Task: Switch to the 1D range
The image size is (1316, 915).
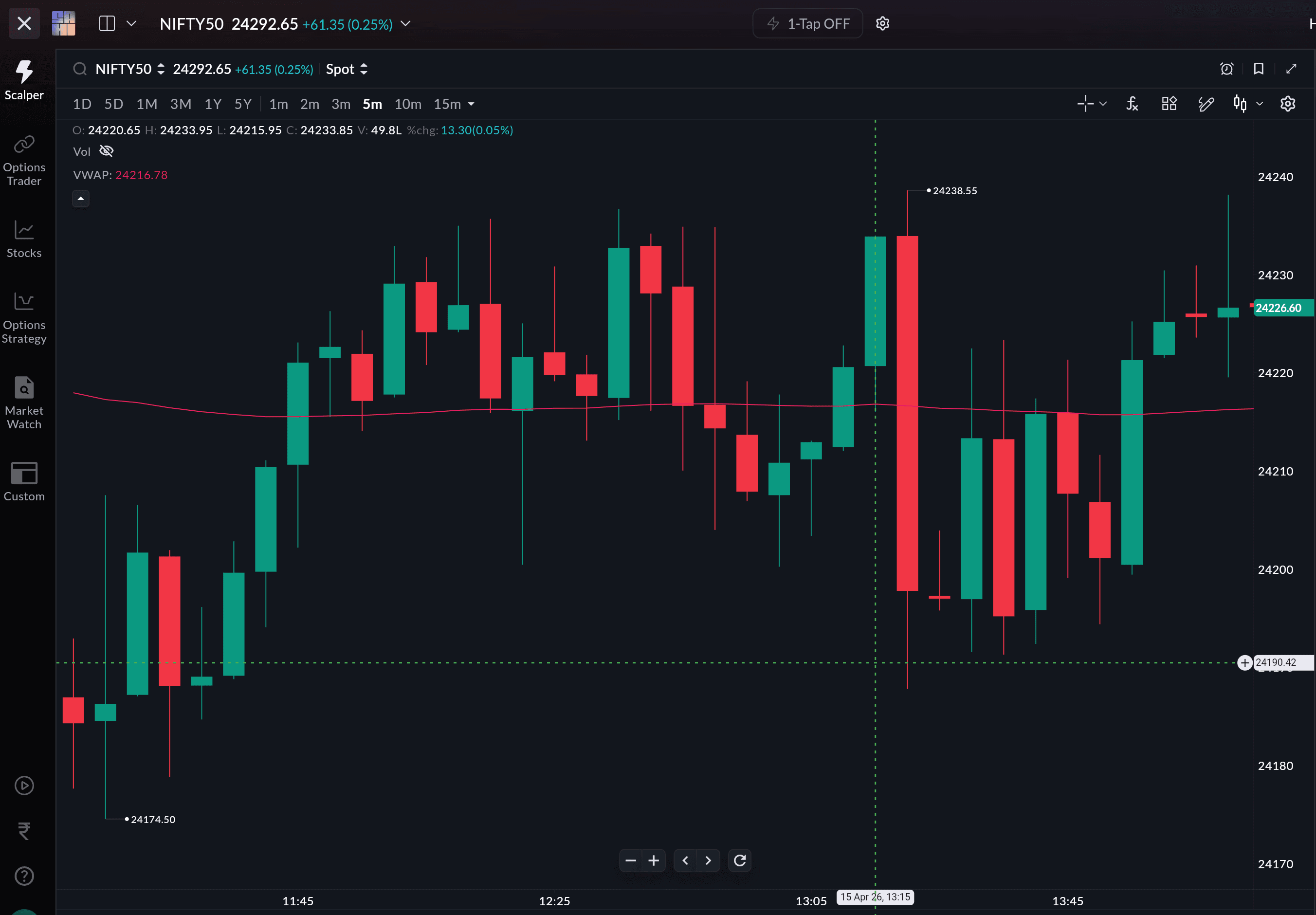Action: point(82,104)
